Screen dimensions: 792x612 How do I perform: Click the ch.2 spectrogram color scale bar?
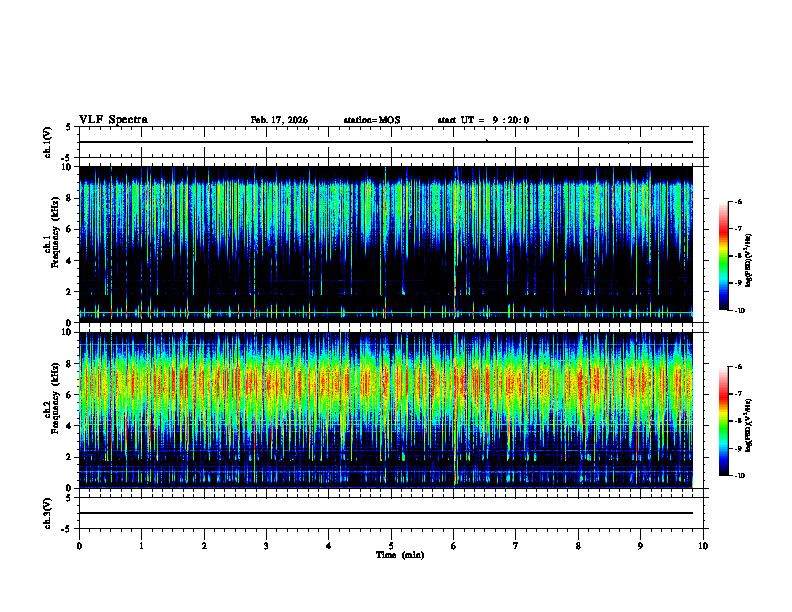coord(723,421)
